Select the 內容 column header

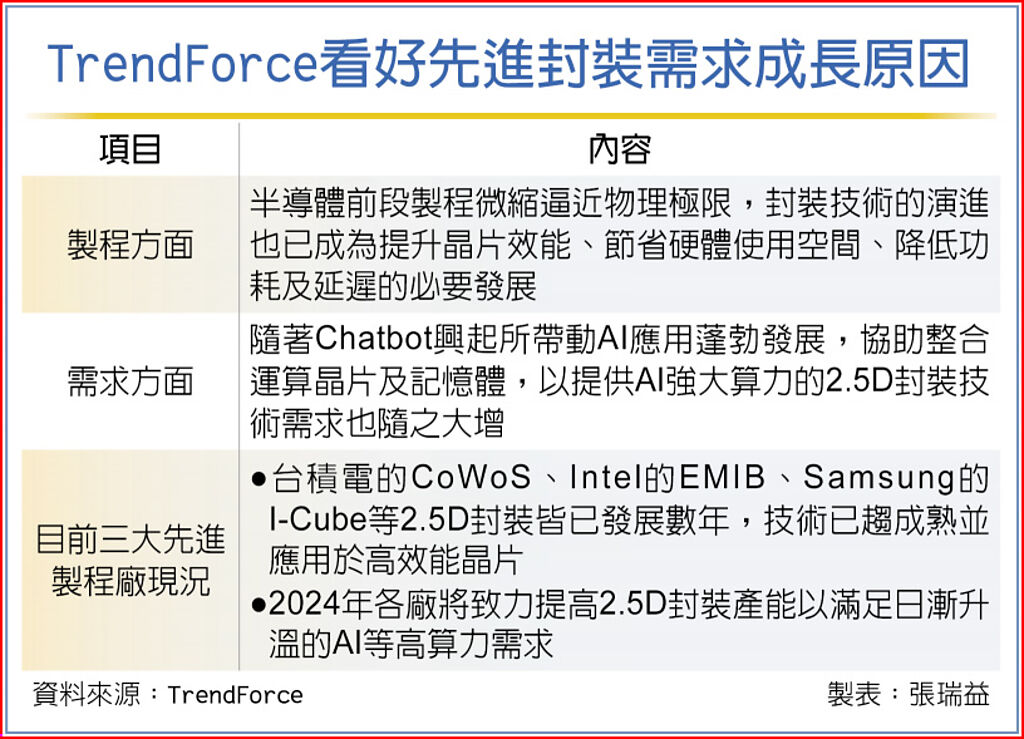[x=619, y=149]
